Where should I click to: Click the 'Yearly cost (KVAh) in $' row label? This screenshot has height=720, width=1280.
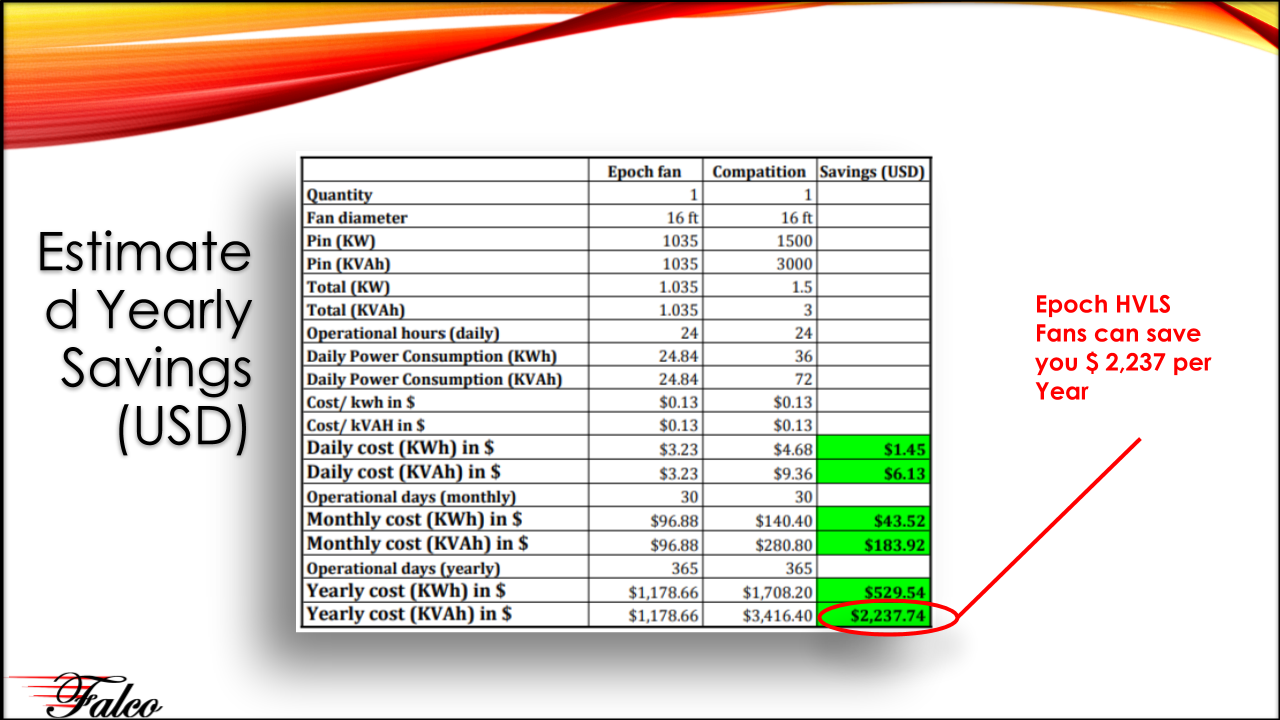pyautogui.click(x=409, y=614)
